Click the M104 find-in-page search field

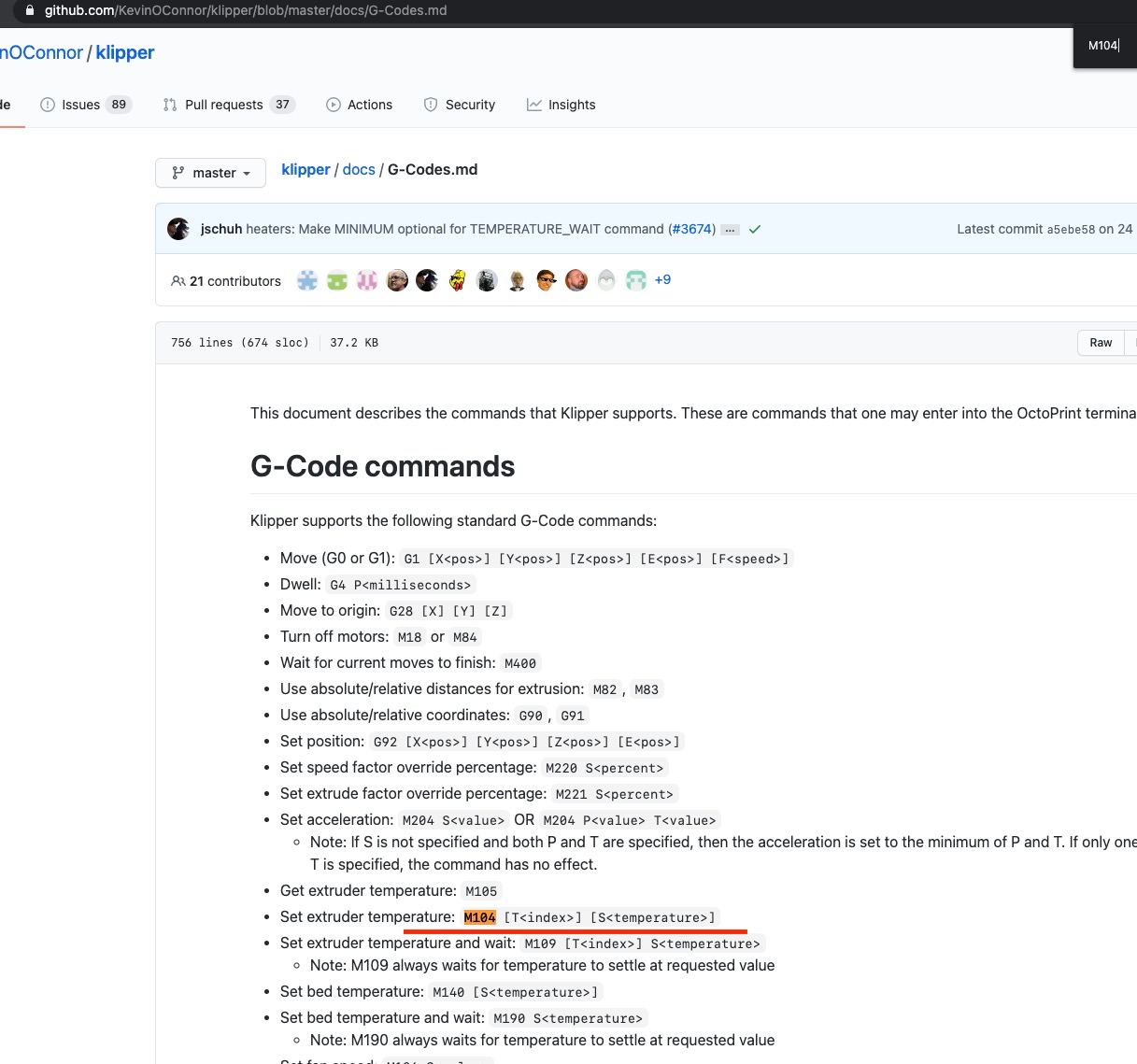[x=1105, y=46]
